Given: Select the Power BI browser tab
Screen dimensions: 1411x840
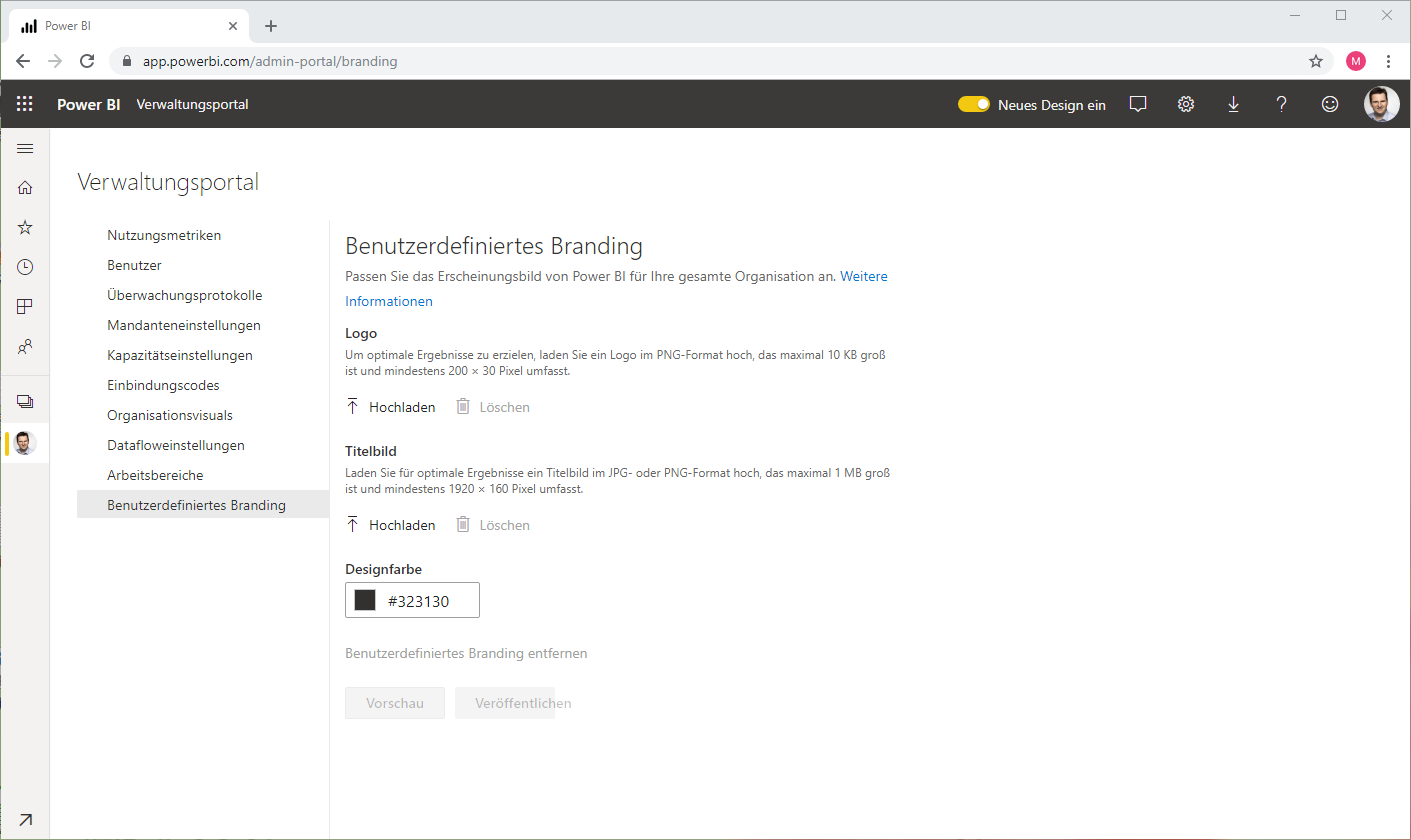Looking at the screenshot, I should tap(128, 26).
